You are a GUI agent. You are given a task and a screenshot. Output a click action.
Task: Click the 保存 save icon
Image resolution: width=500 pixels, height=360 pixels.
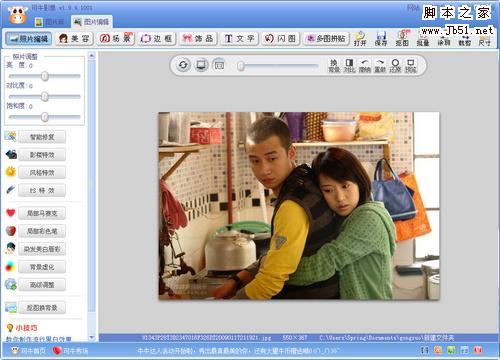click(x=381, y=39)
